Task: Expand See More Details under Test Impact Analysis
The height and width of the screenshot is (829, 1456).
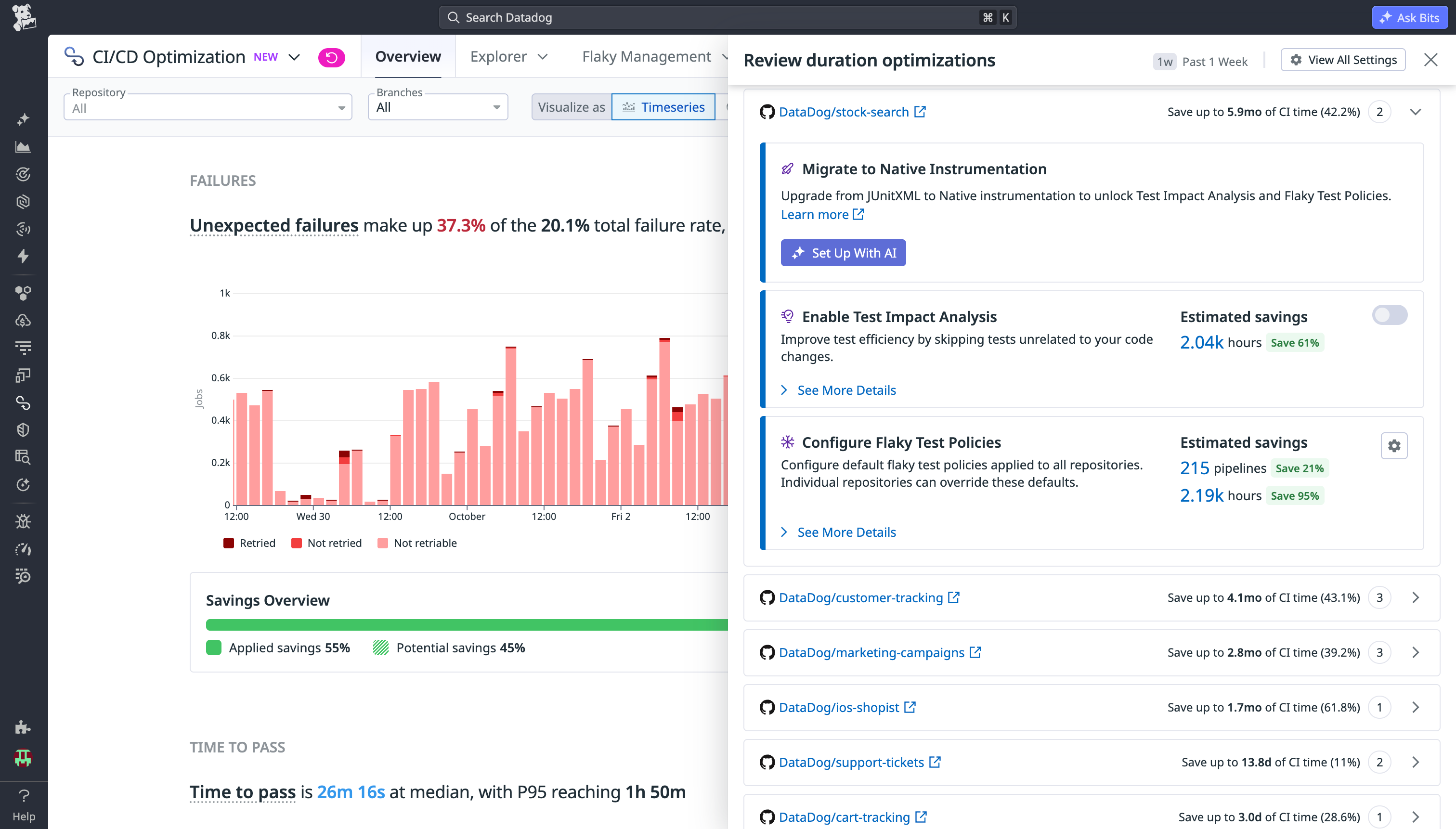Action: (x=838, y=390)
